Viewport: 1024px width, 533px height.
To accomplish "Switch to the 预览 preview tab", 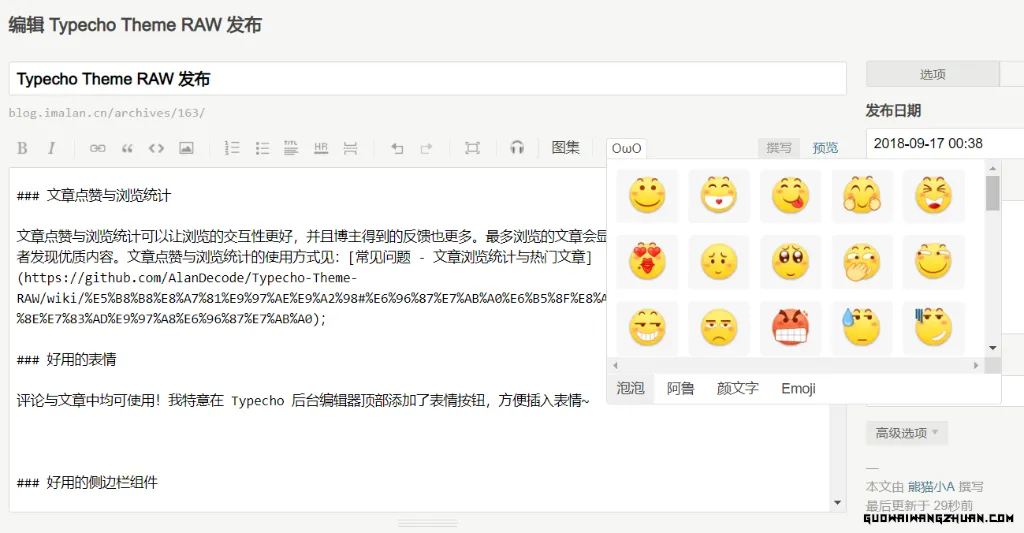I will (x=825, y=148).
